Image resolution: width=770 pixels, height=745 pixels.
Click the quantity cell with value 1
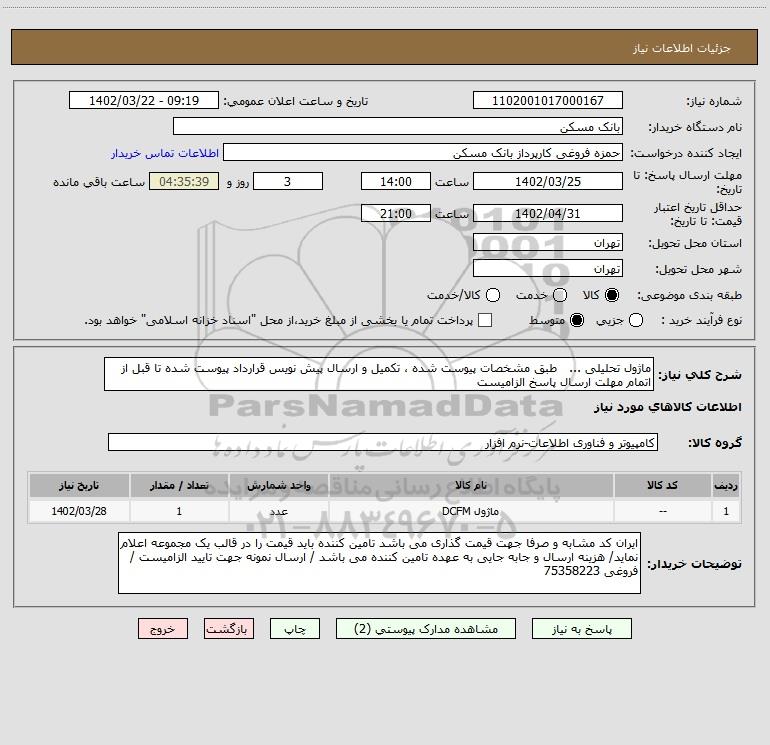[179, 511]
